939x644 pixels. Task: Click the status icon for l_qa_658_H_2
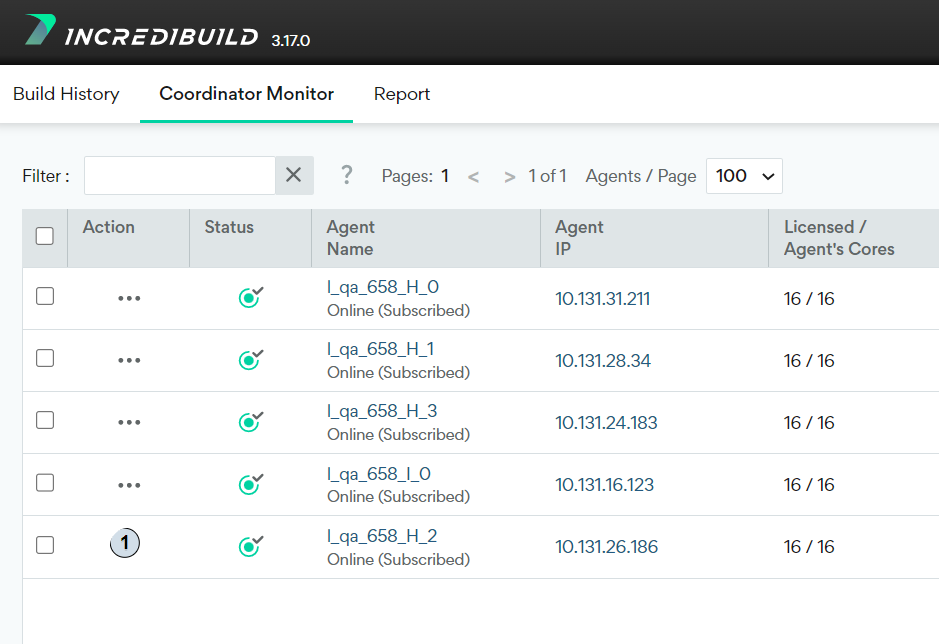pos(250,546)
